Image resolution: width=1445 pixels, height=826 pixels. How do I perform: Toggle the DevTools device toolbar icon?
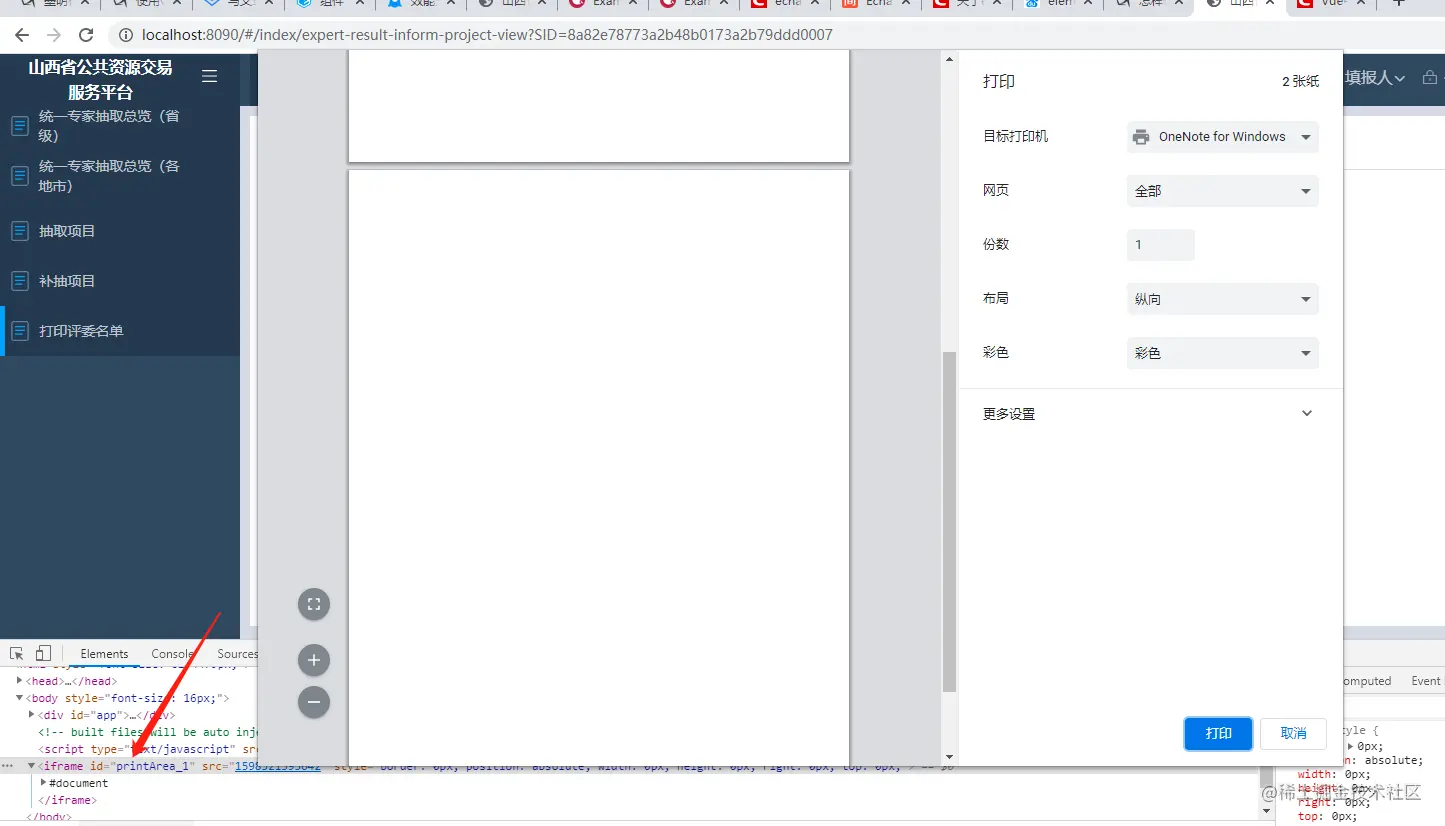tap(43, 654)
